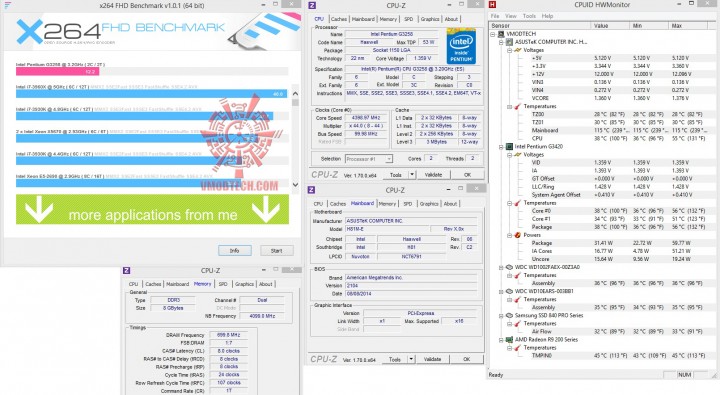
Task: Click the x264 FHD Benchmark title bar icon
Action: coord(7,6)
